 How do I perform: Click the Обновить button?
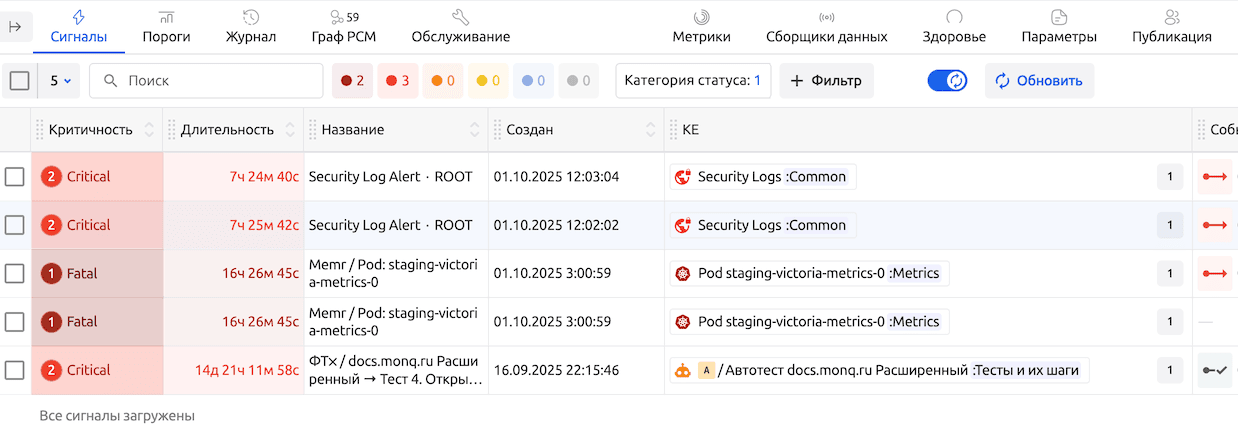click(1039, 81)
